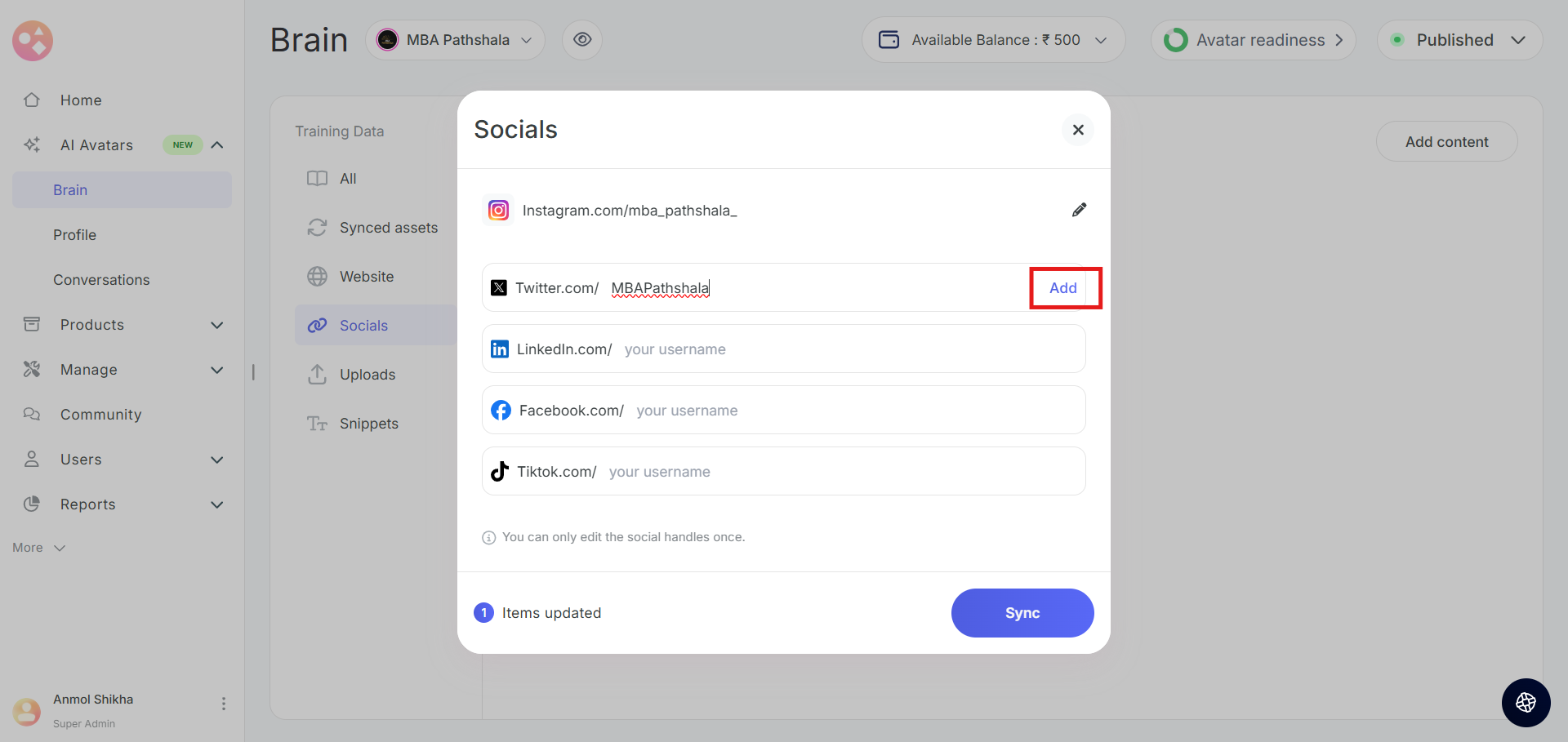The image size is (1568, 742).
Task: Collapse the AI Avatars section
Action: click(217, 145)
